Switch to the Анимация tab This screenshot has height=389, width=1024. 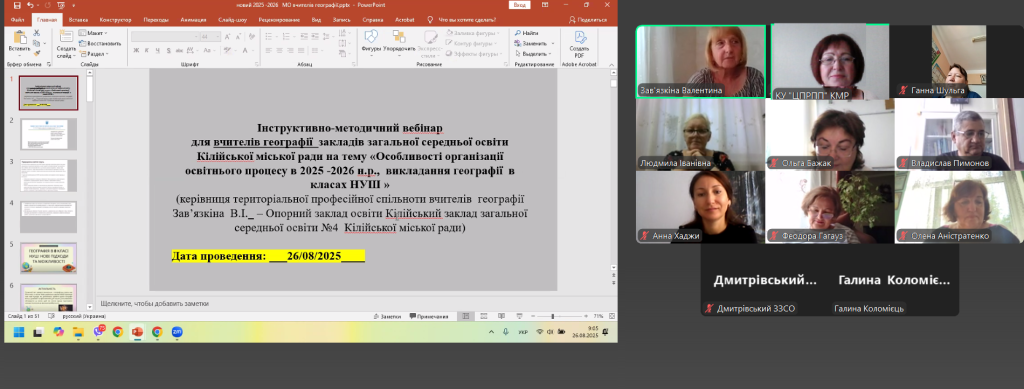click(x=193, y=20)
